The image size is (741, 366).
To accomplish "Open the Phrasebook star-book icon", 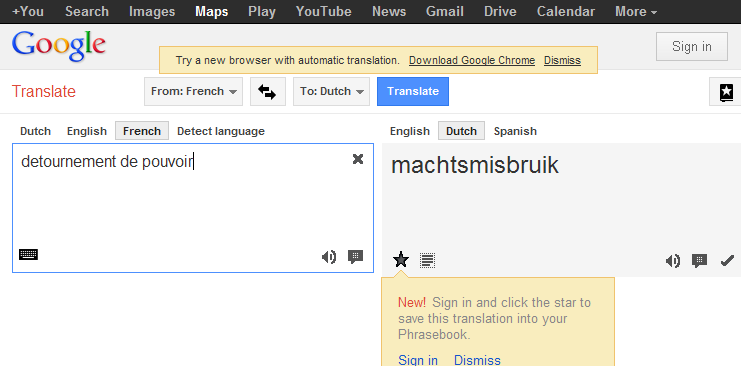I will (x=726, y=92).
